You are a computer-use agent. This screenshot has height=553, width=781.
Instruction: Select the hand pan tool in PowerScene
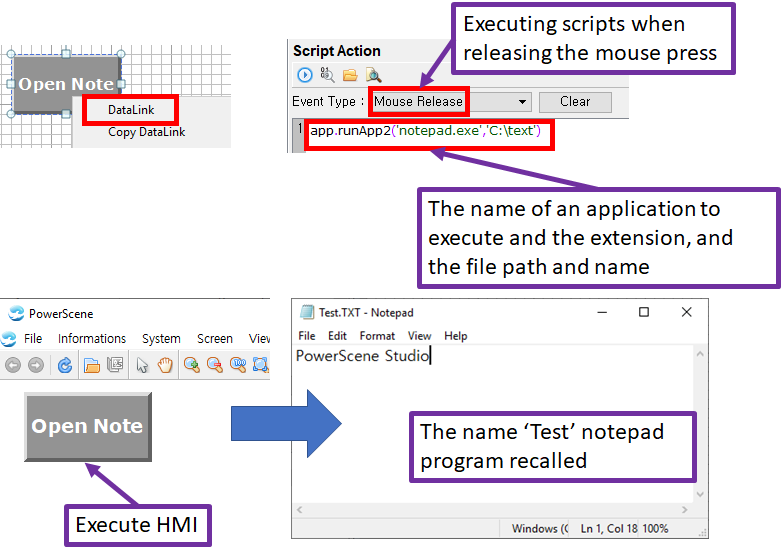pyautogui.click(x=165, y=365)
